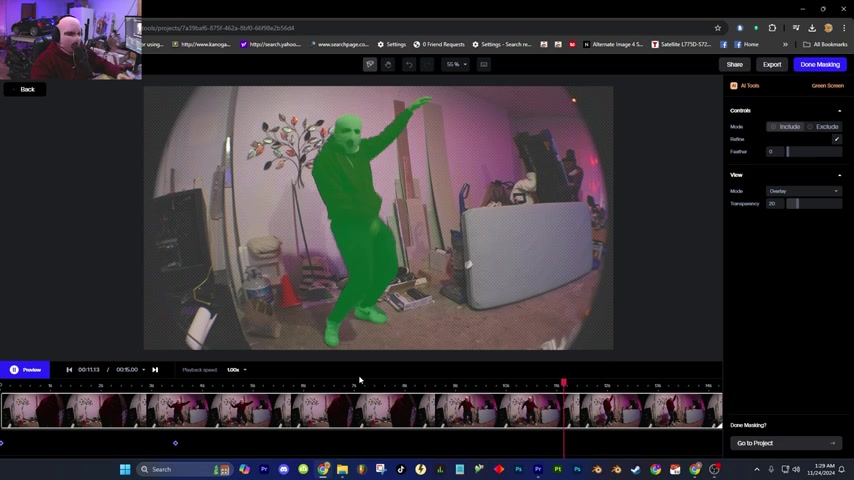Collapse the Controls section
This screenshot has width=854, height=480.
839,111
